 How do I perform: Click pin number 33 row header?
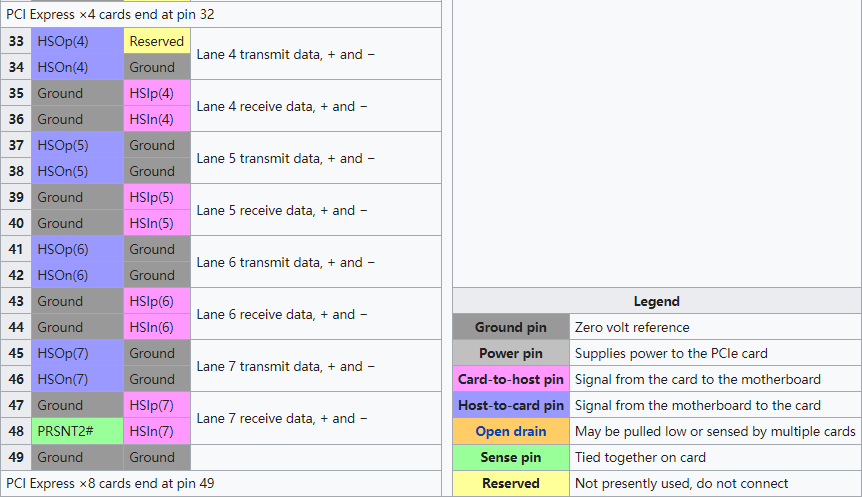pos(16,41)
